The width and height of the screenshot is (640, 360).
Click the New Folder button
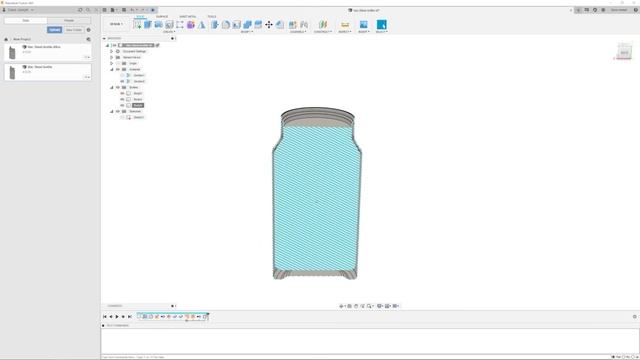[x=74, y=30]
